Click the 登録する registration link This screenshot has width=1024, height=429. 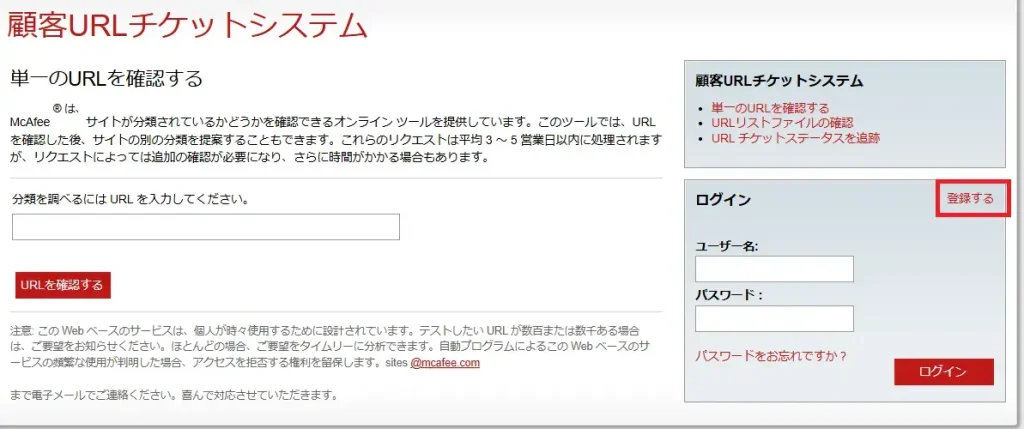[x=970, y=199]
